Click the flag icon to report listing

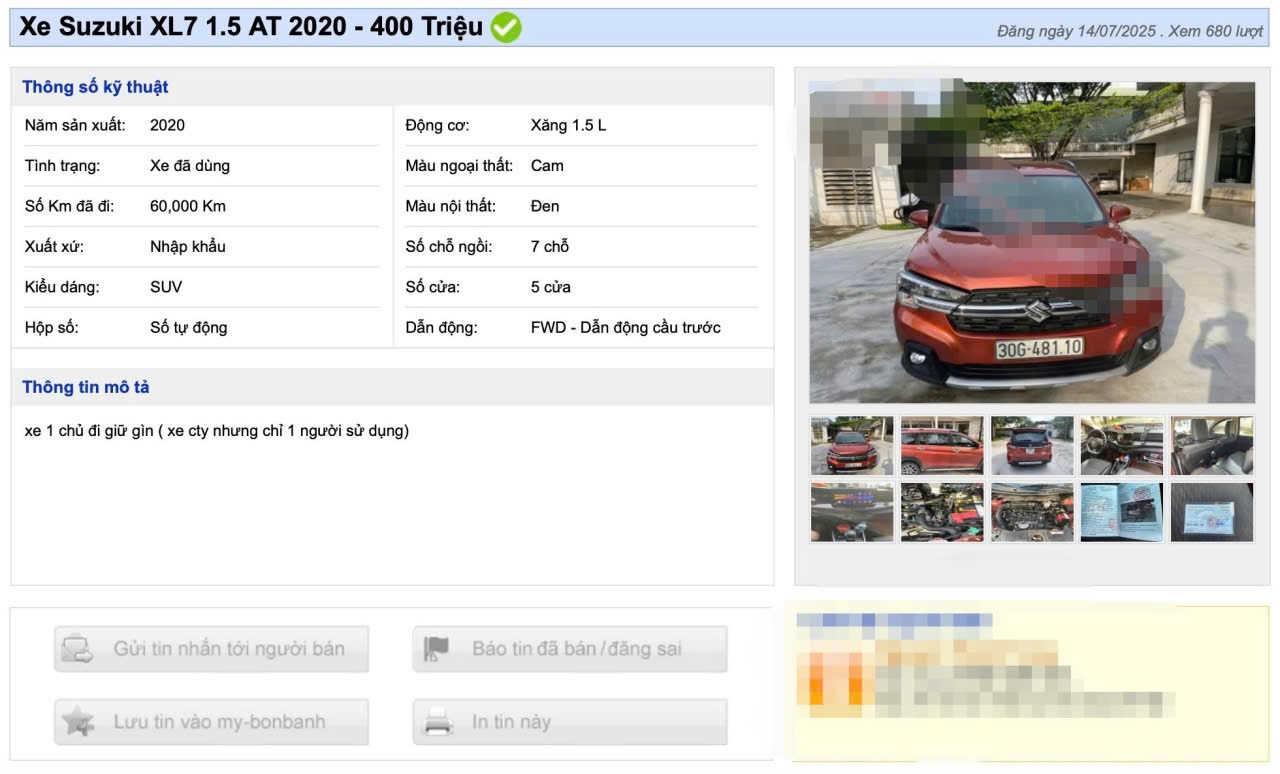pyautogui.click(x=437, y=649)
